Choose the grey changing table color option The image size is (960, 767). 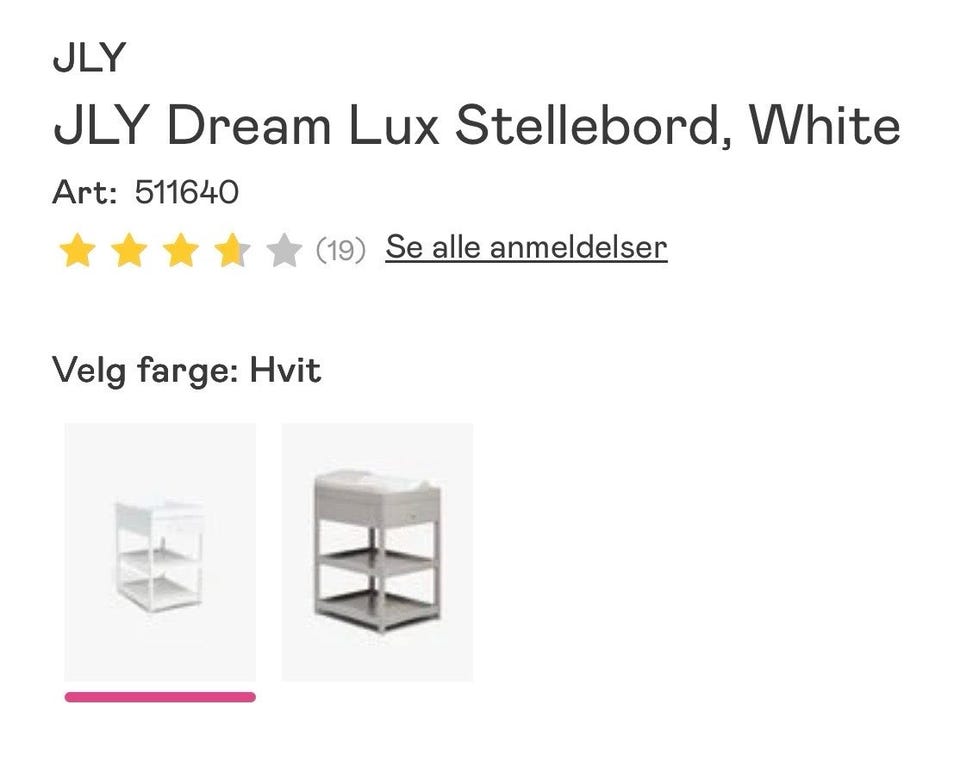(x=377, y=551)
